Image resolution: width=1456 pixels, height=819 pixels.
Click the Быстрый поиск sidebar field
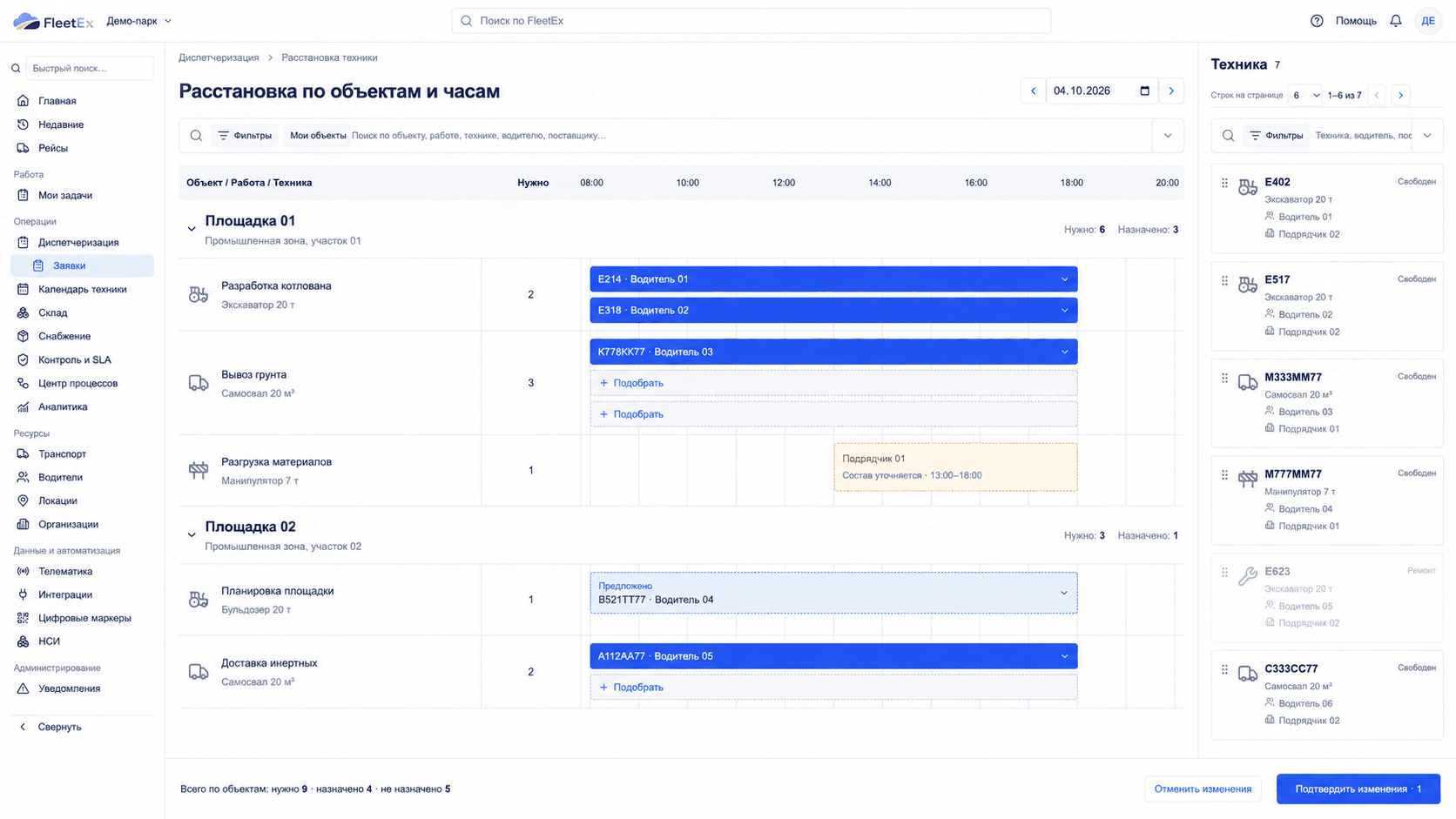click(89, 68)
